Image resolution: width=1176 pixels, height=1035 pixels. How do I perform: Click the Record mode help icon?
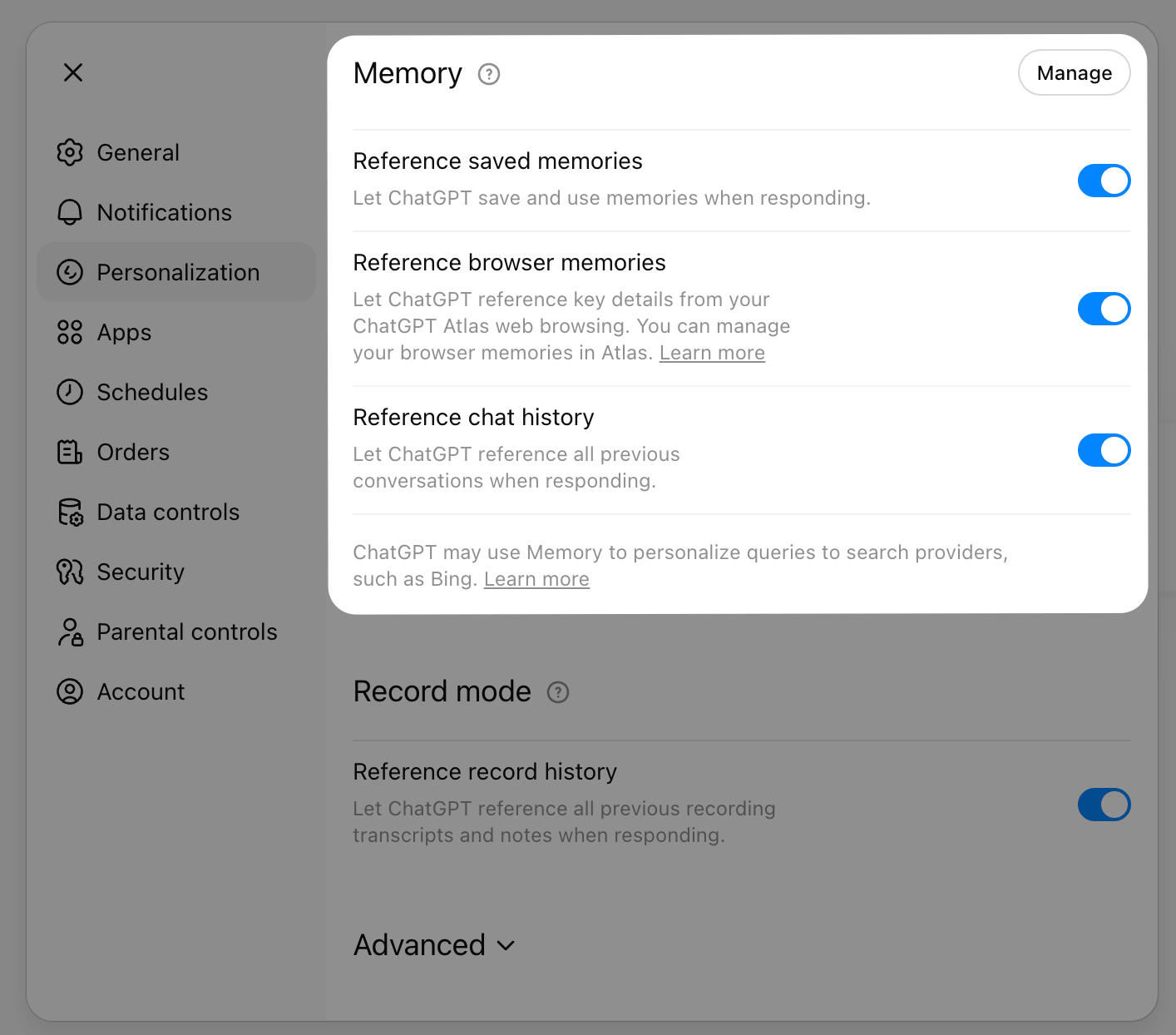coord(558,691)
